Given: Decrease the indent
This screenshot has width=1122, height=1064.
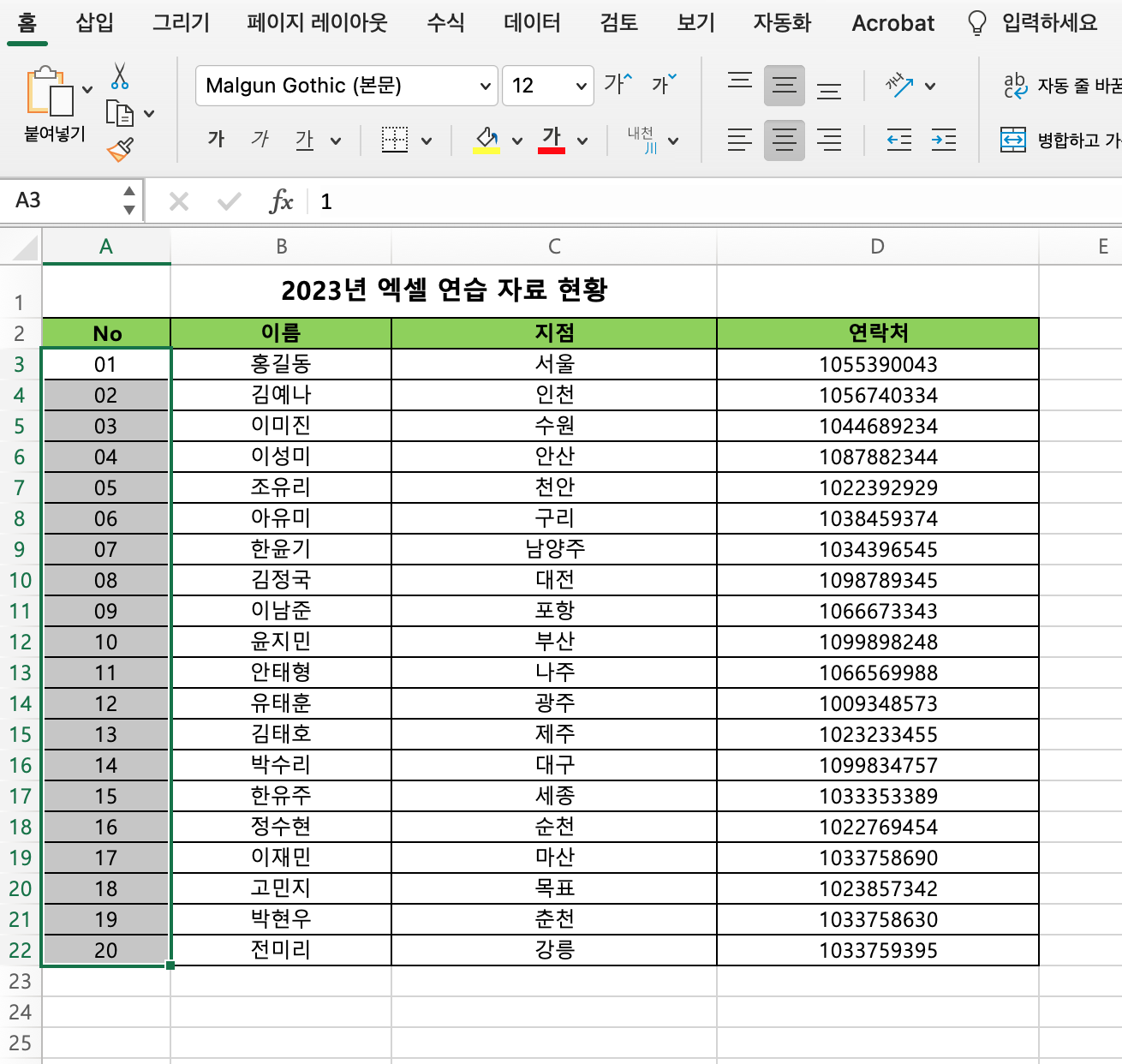Looking at the screenshot, I should point(899,140).
